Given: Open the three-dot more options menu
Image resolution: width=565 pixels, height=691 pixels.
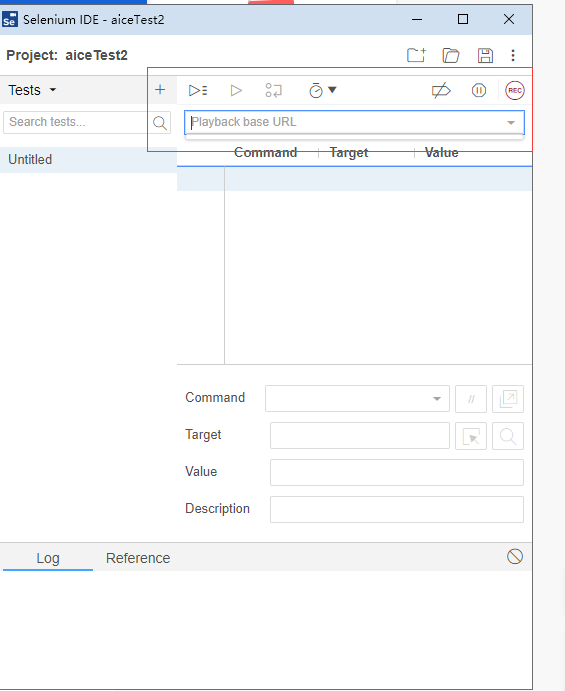Looking at the screenshot, I should pos(513,56).
